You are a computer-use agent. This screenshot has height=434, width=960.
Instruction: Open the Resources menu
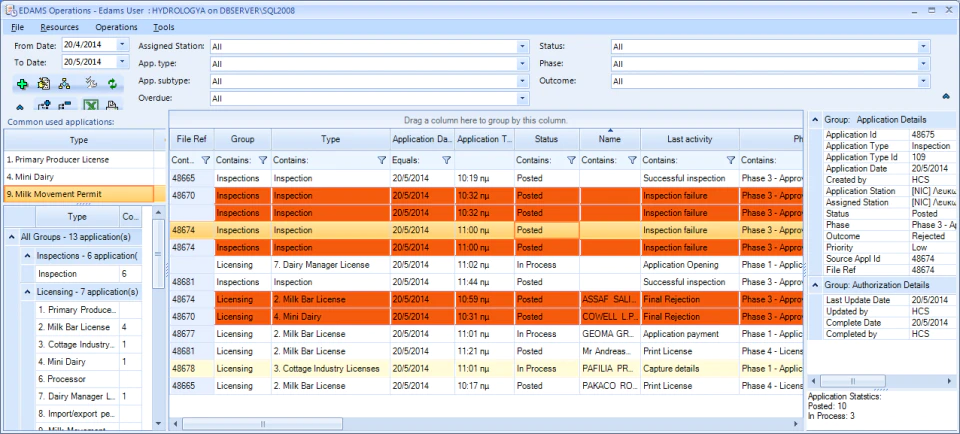pos(59,27)
